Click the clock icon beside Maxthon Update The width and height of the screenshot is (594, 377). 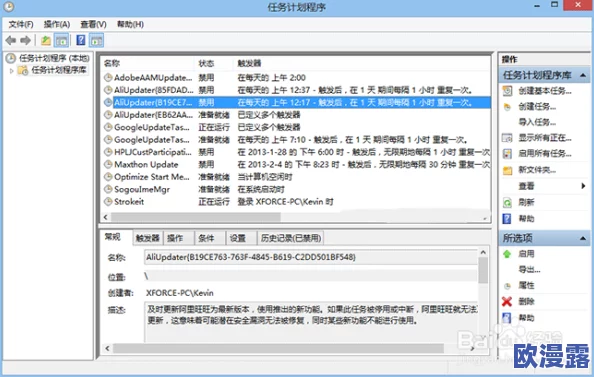108,164
